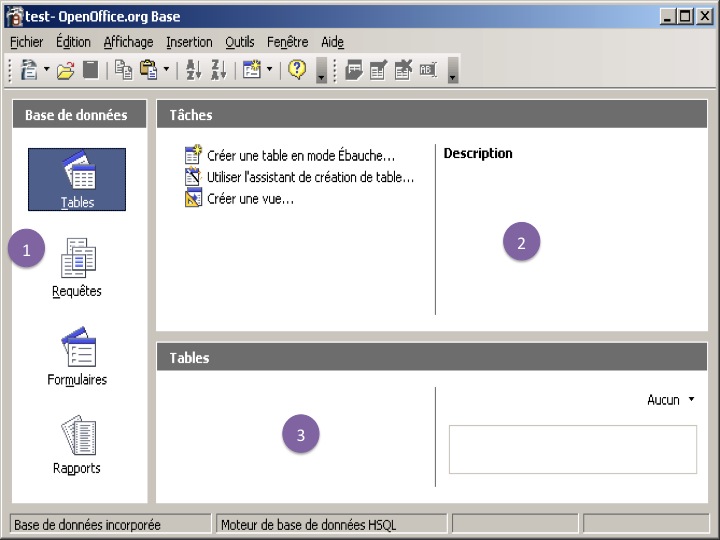Viewport: 720px width, 540px height.
Task: Maximize the OpenOffice Base window
Action: click(x=685, y=17)
